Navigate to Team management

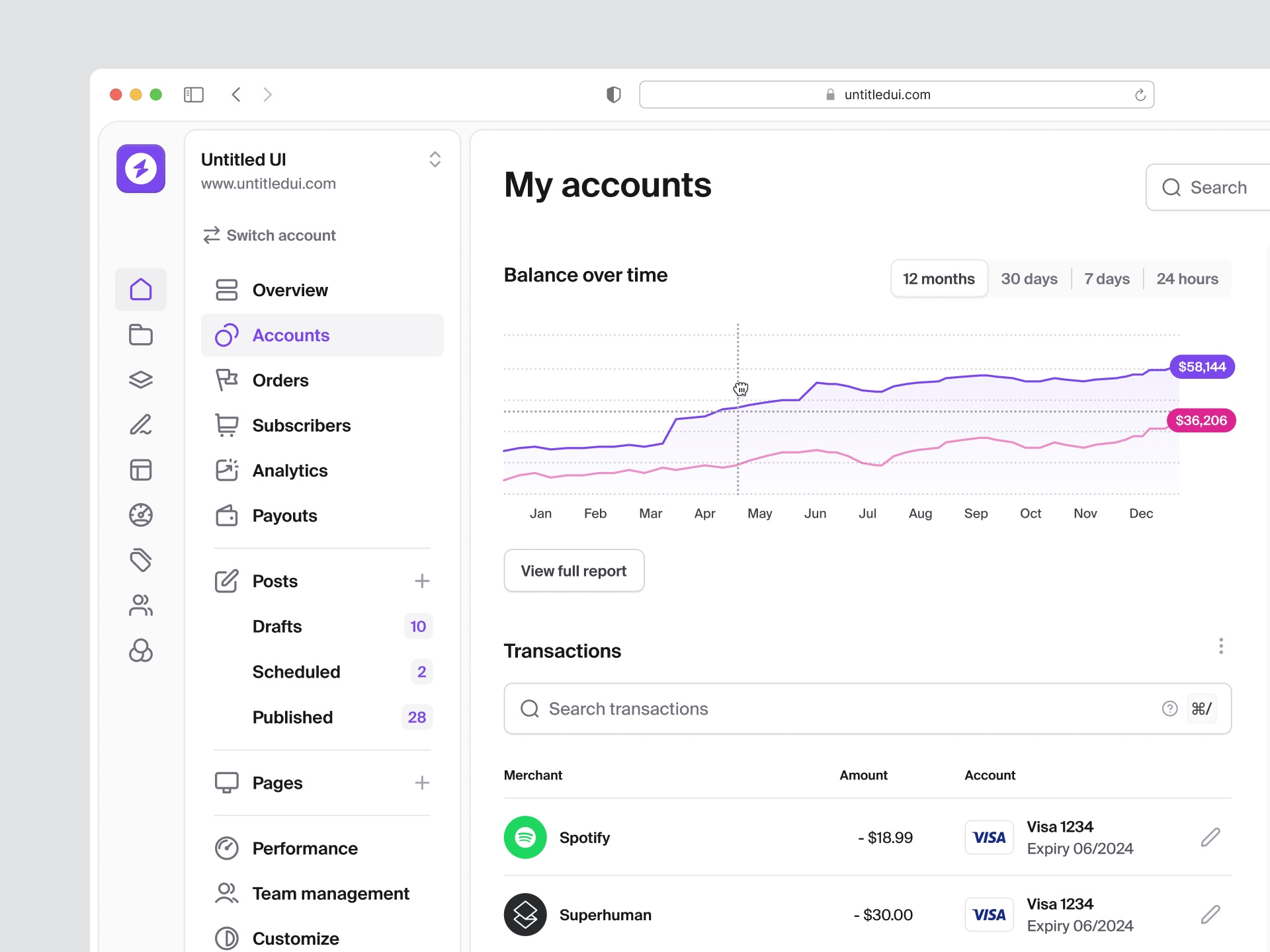[331, 893]
